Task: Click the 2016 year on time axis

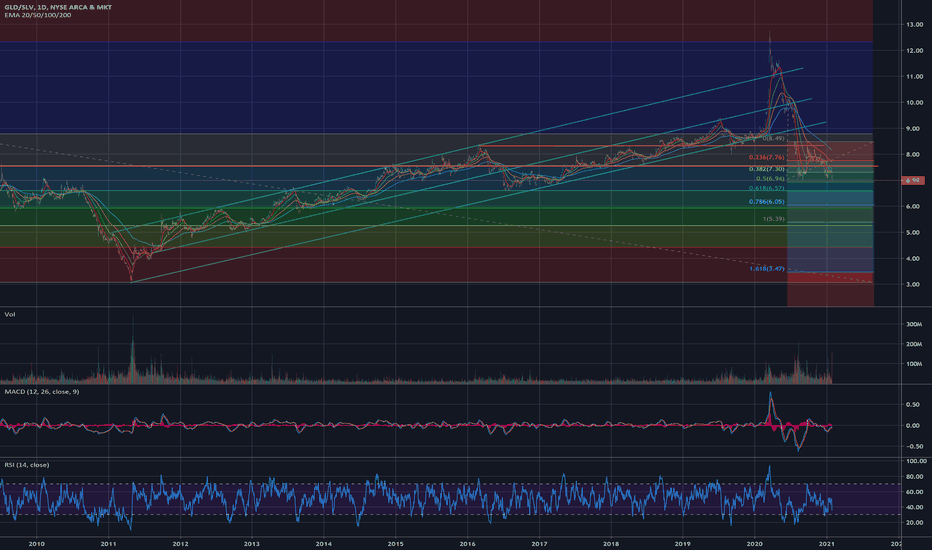Action: pos(467,543)
